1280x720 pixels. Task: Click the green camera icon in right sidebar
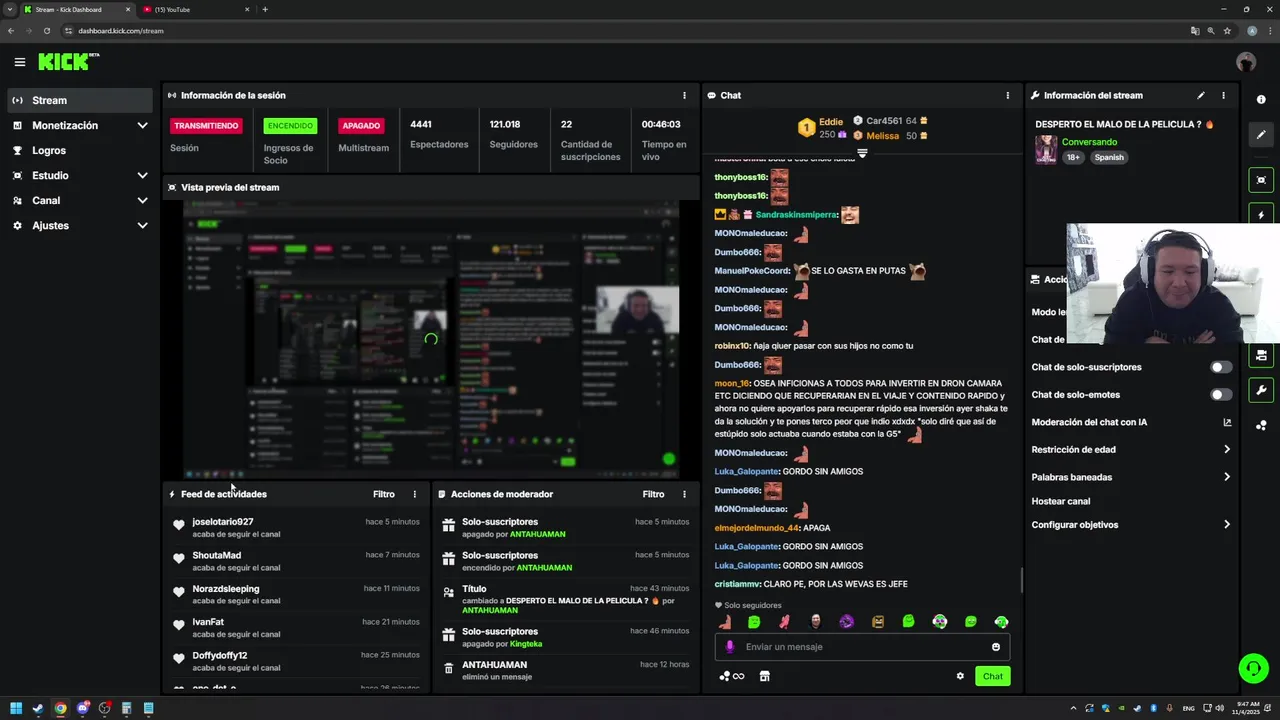1261,355
